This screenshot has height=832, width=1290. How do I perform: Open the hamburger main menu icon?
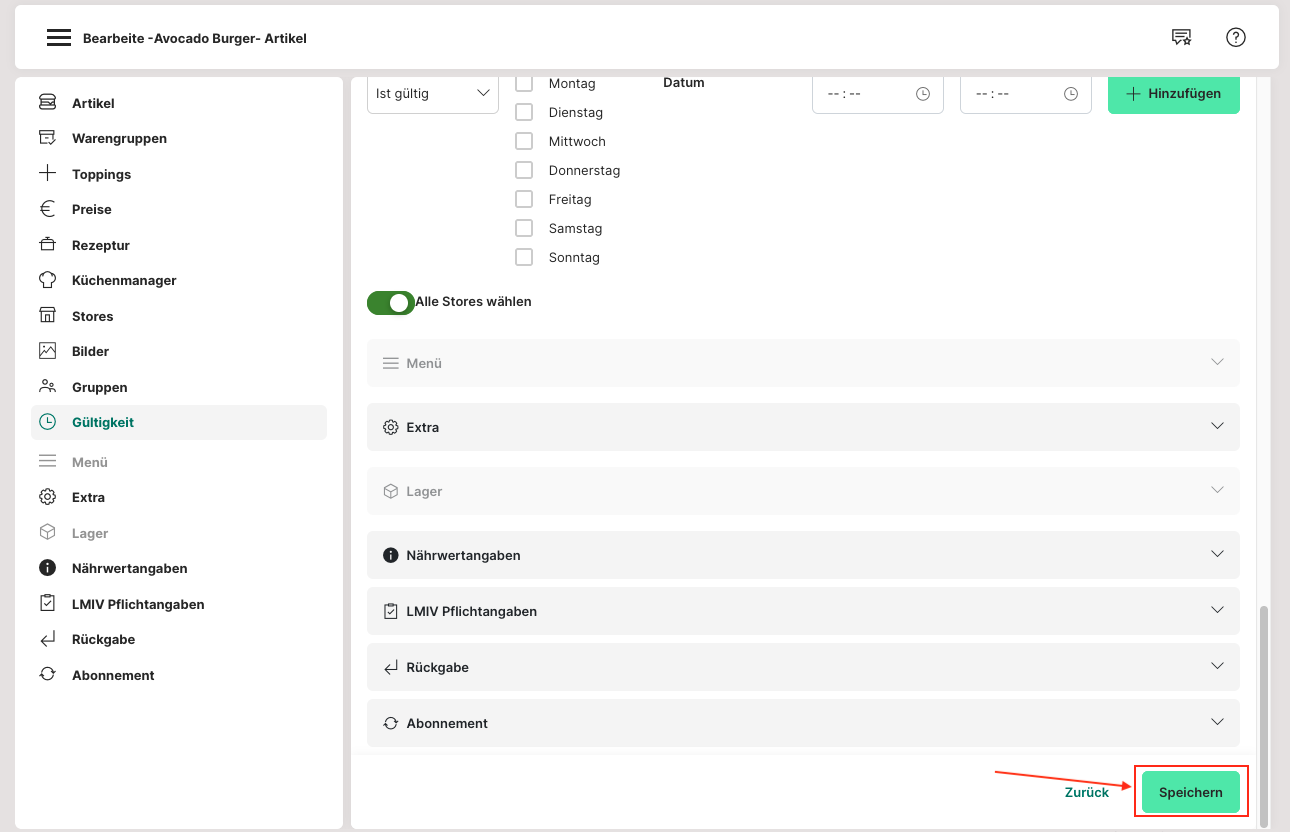(x=59, y=38)
